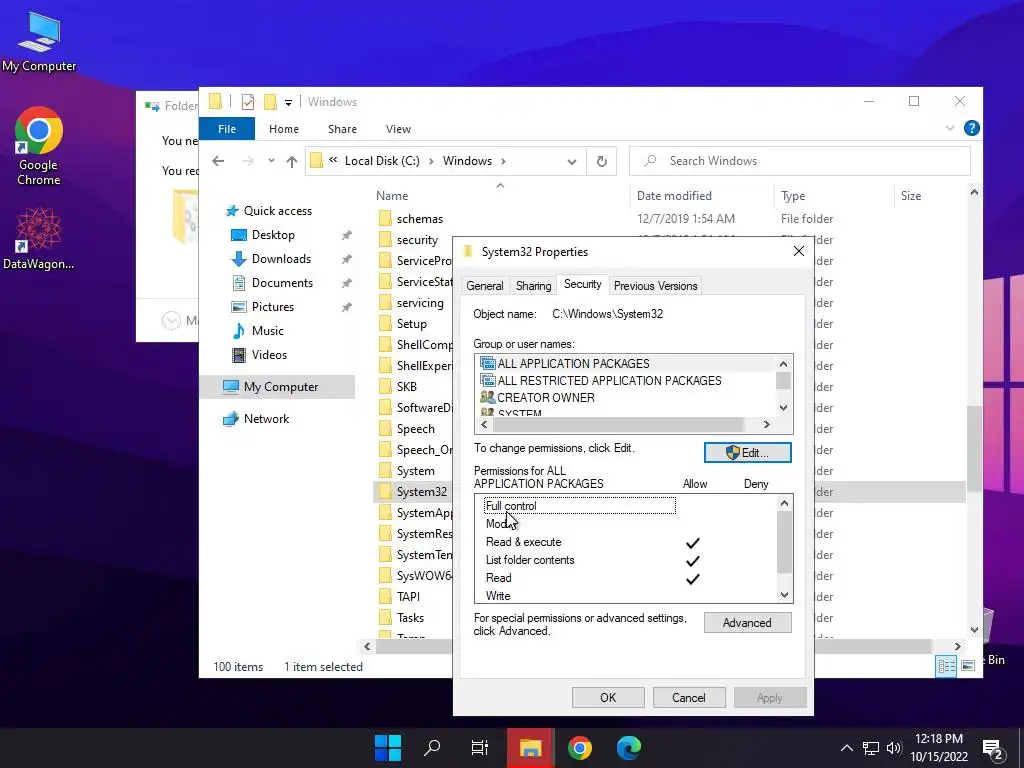Open Videos in navigation pane
The image size is (1024, 768).
click(269, 355)
